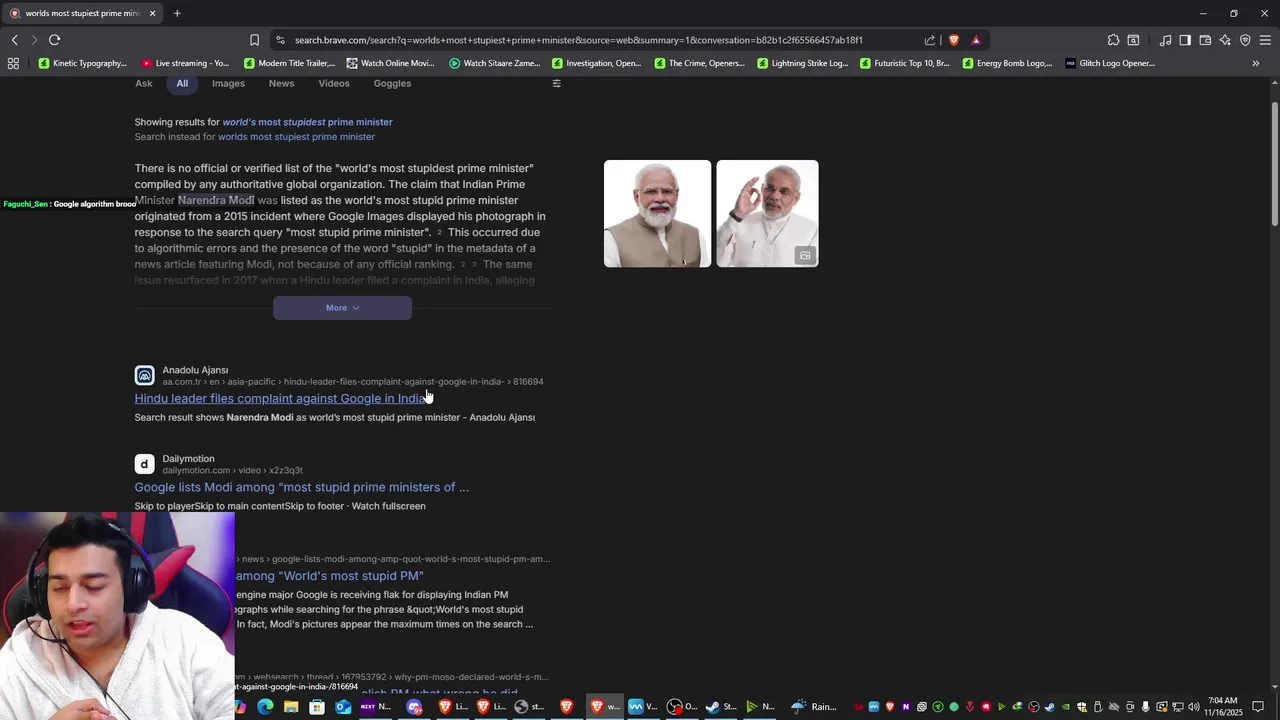Open Kinetic Typography bookmark
Viewport: 1280px width, 720px height.
tap(83, 63)
